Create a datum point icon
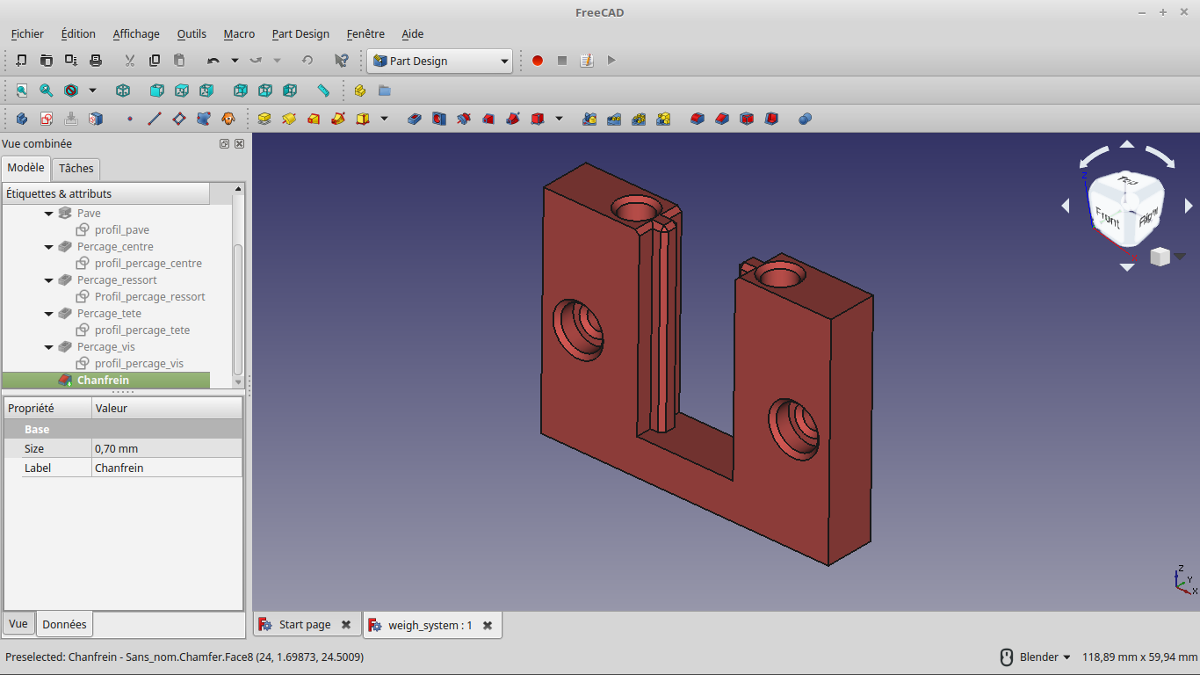Screen dimensions: 1200x675 pyautogui.click(x=130, y=118)
